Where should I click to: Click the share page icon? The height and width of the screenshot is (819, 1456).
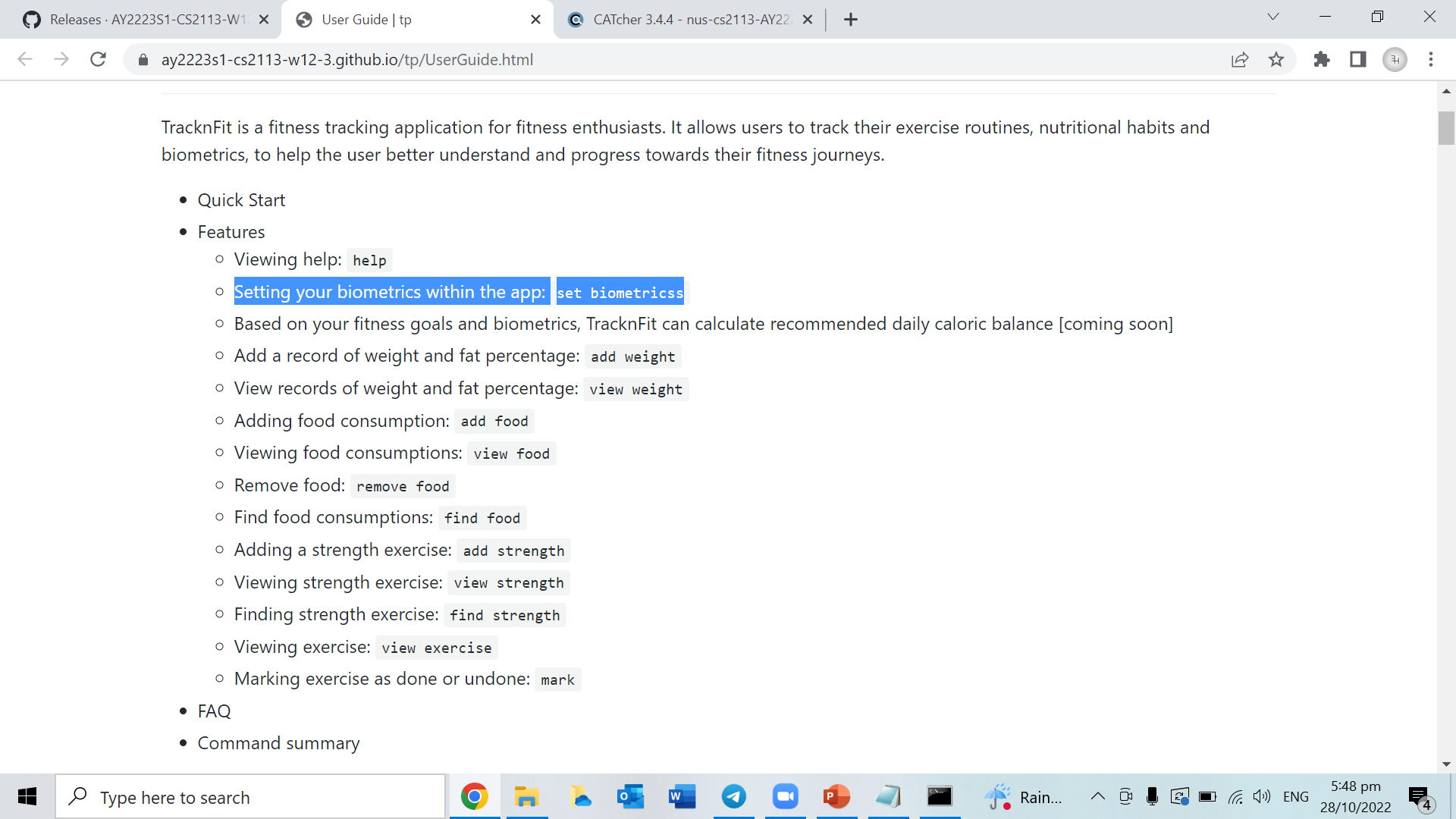[1240, 59]
